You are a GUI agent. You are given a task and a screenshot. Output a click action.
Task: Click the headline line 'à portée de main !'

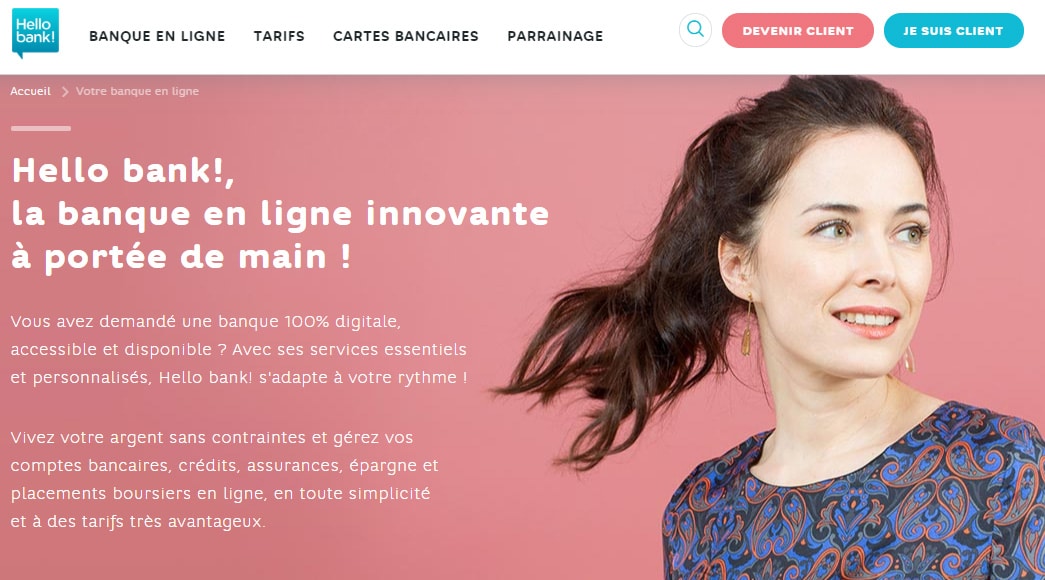click(x=181, y=257)
